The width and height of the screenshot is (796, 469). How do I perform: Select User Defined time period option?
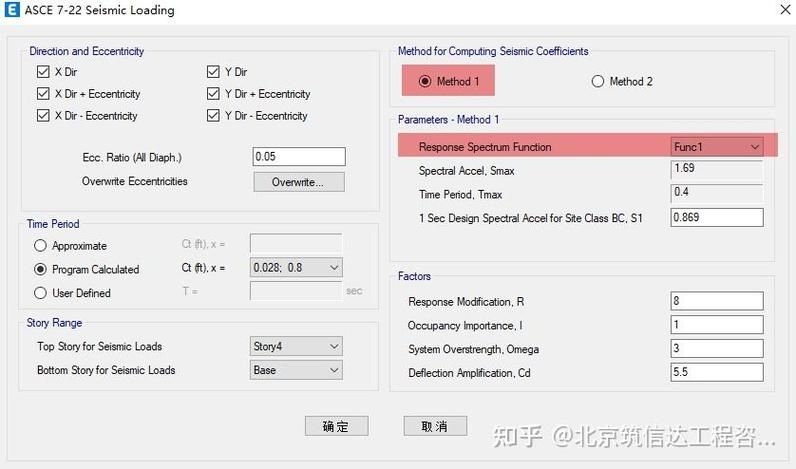[x=40, y=293]
